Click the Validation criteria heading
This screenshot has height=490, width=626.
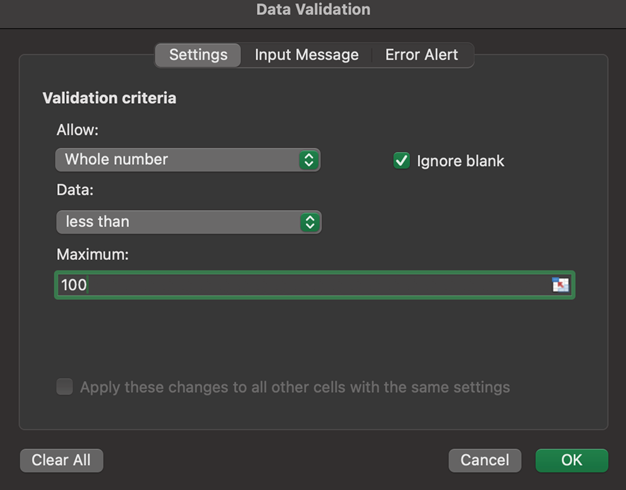coord(109,98)
